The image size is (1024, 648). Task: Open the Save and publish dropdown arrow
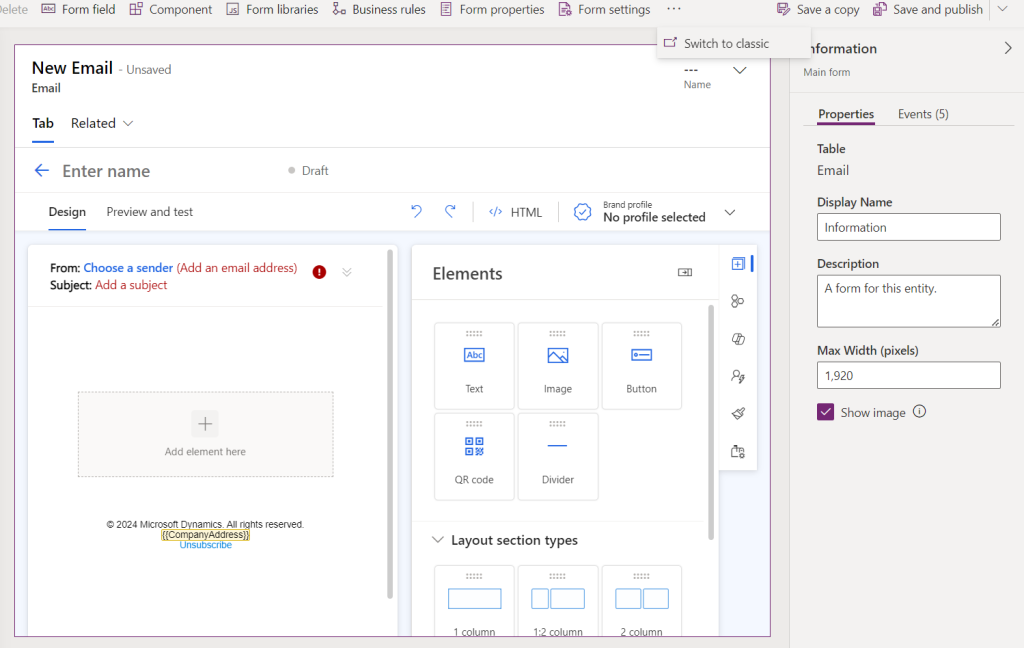(x=1002, y=9)
